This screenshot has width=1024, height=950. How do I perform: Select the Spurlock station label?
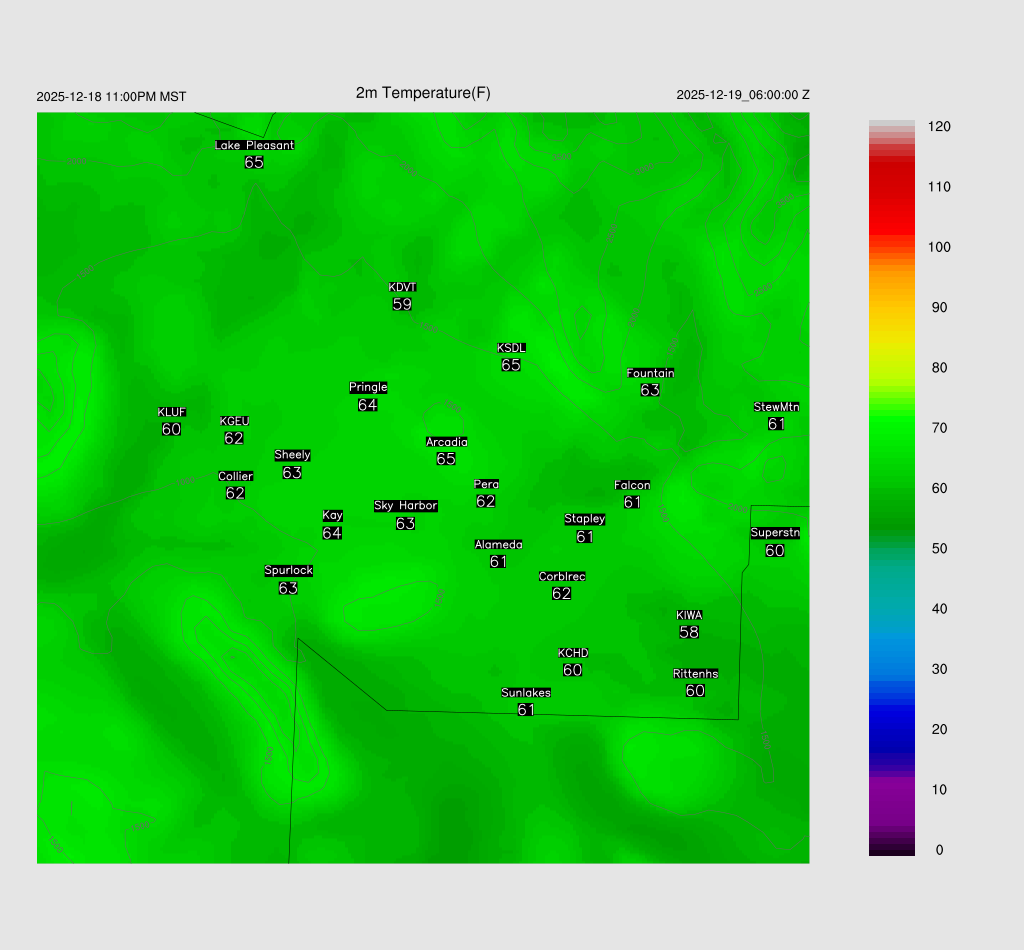tap(288, 571)
